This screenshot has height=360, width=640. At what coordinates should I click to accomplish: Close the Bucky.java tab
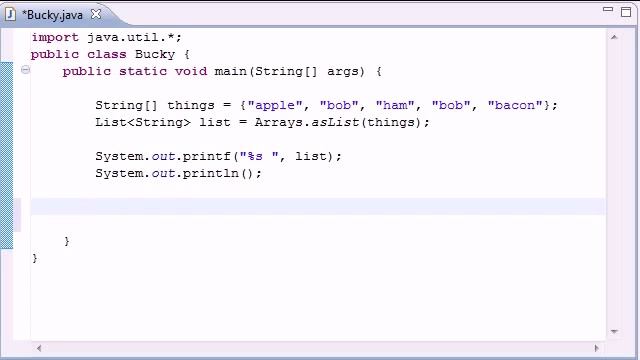click(x=96, y=15)
